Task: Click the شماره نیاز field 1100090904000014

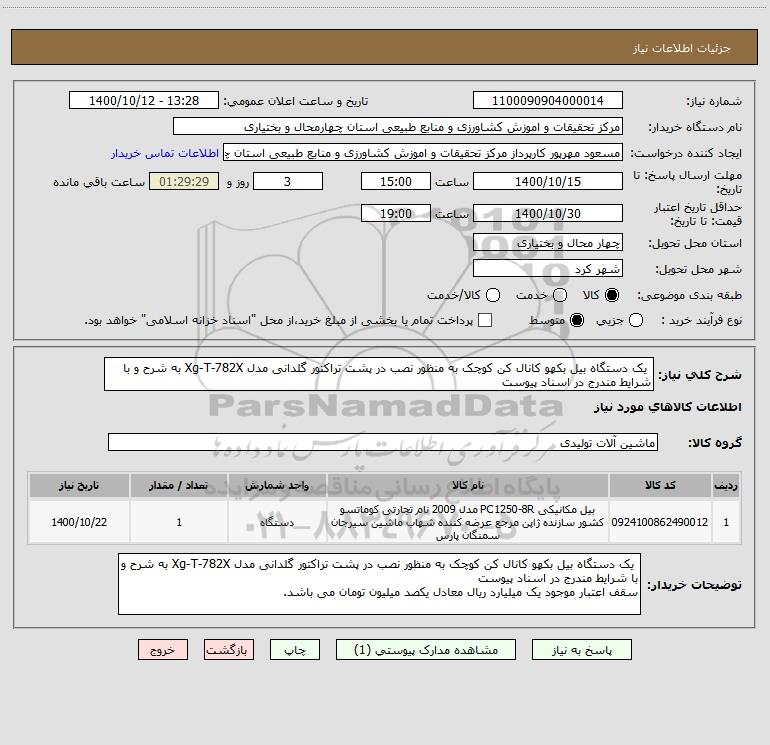Action: click(x=548, y=101)
